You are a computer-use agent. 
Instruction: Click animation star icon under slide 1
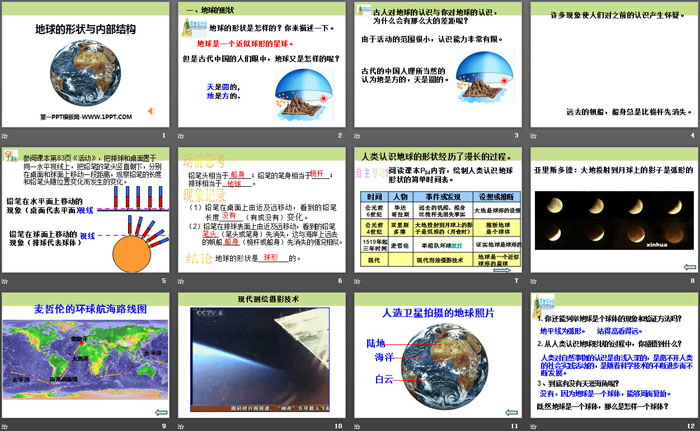(5, 136)
